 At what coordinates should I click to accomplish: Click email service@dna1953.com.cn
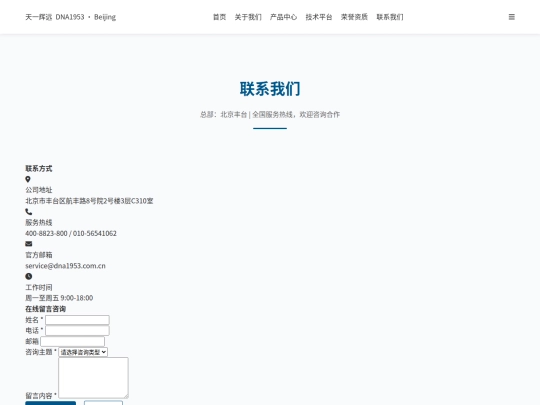(x=65, y=266)
